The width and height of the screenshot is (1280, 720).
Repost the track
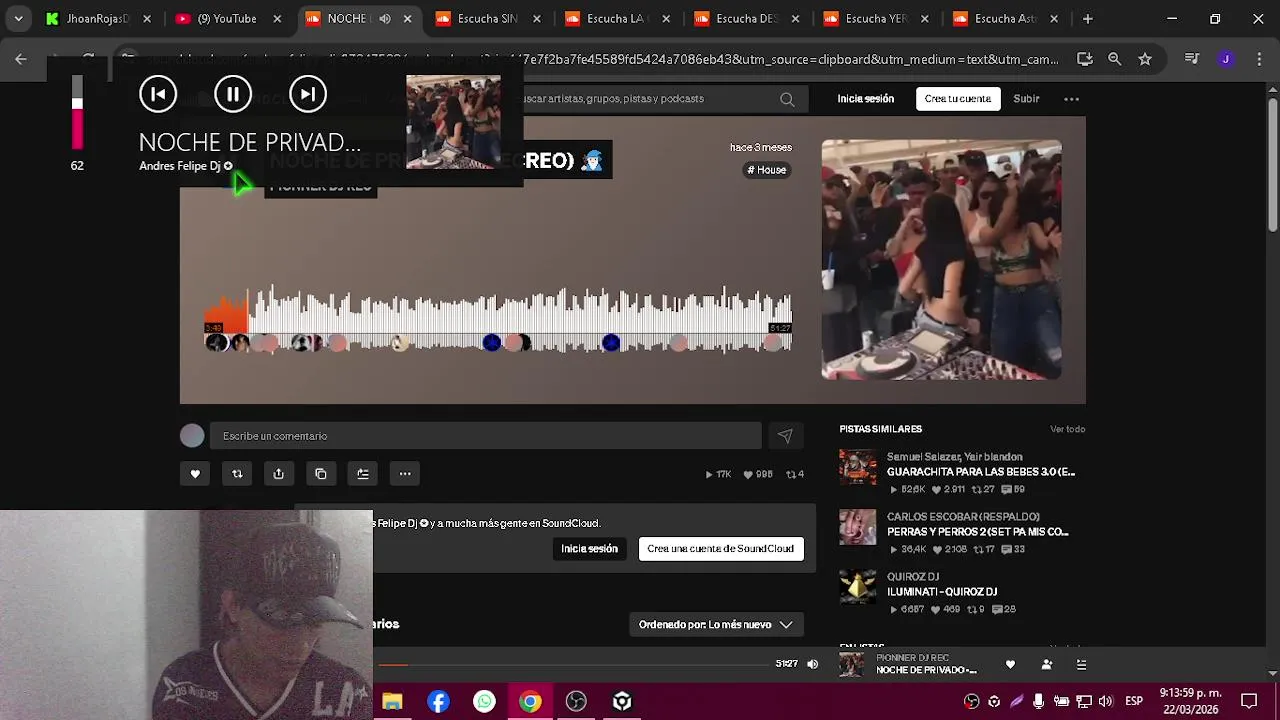237,474
